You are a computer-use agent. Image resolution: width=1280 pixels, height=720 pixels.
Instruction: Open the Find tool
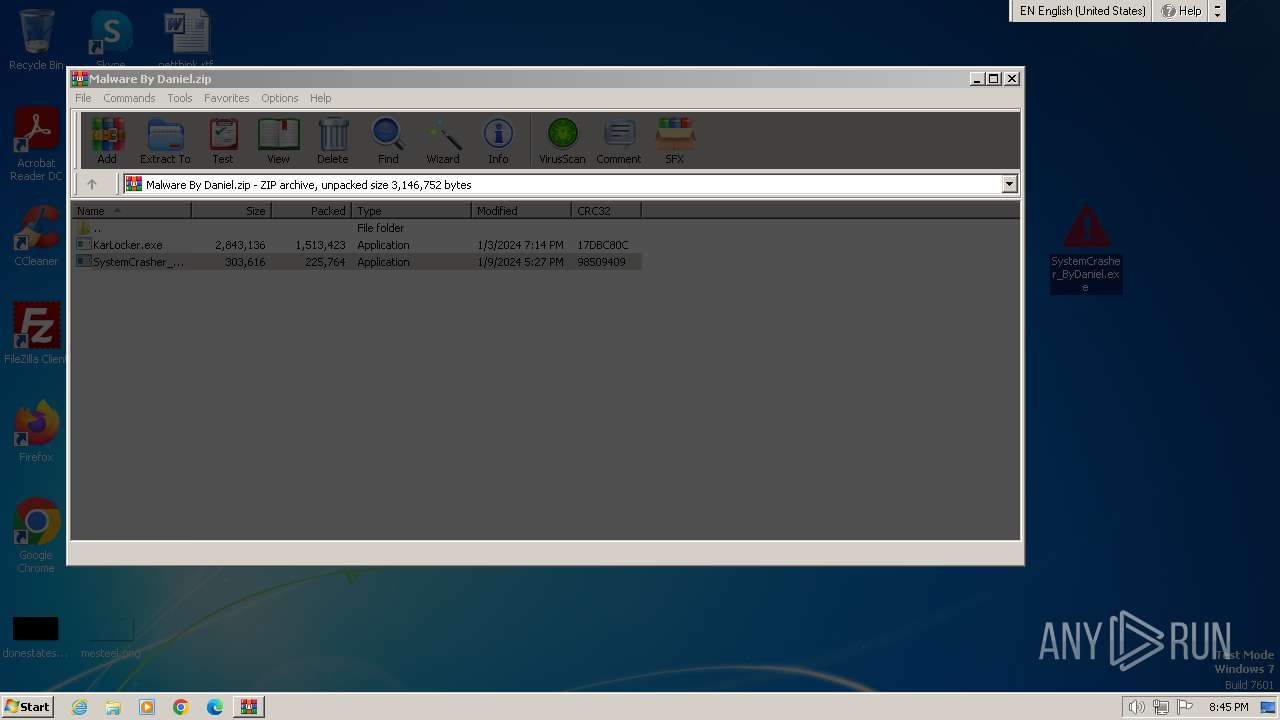pos(388,140)
